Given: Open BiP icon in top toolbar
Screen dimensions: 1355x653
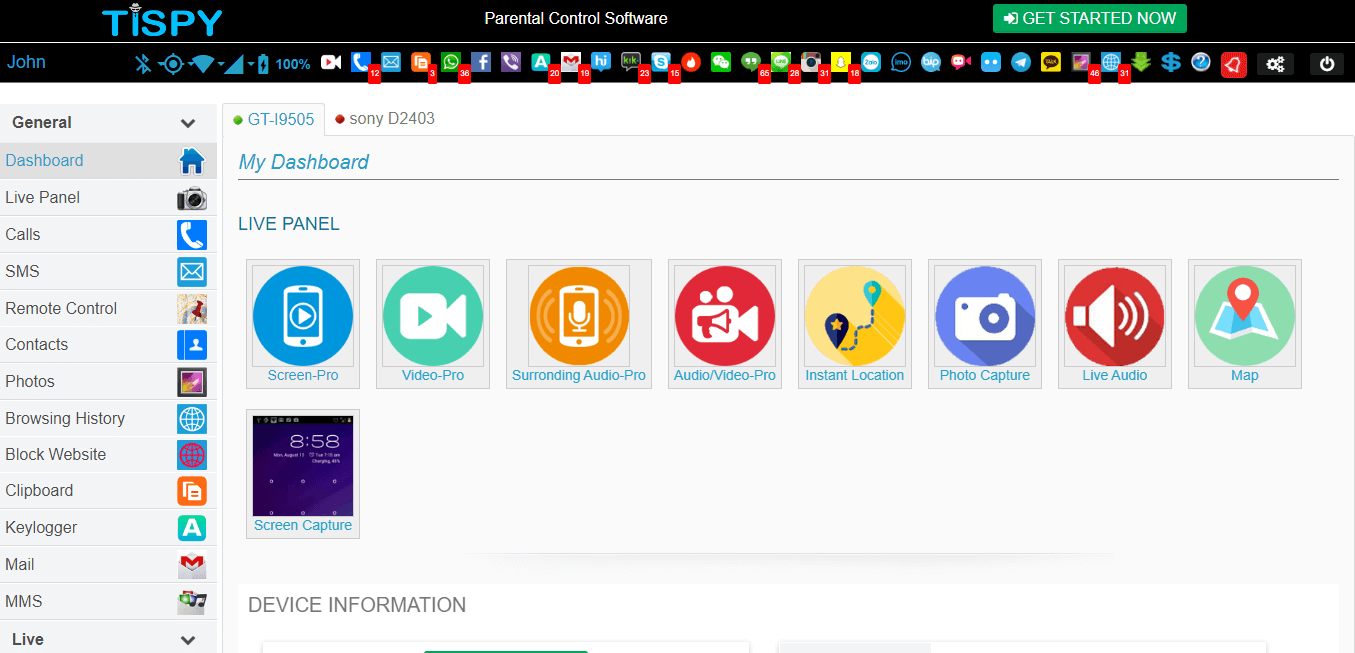Looking at the screenshot, I should click(931, 62).
